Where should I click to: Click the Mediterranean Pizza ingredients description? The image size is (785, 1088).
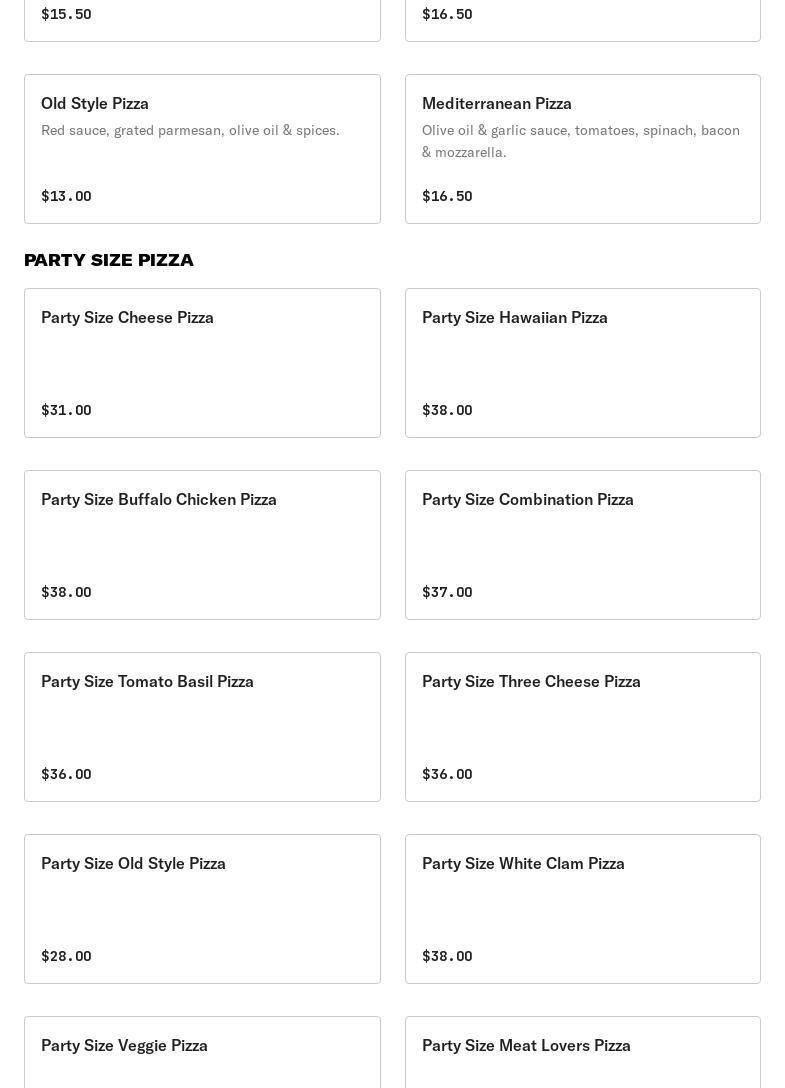[581, 141]
